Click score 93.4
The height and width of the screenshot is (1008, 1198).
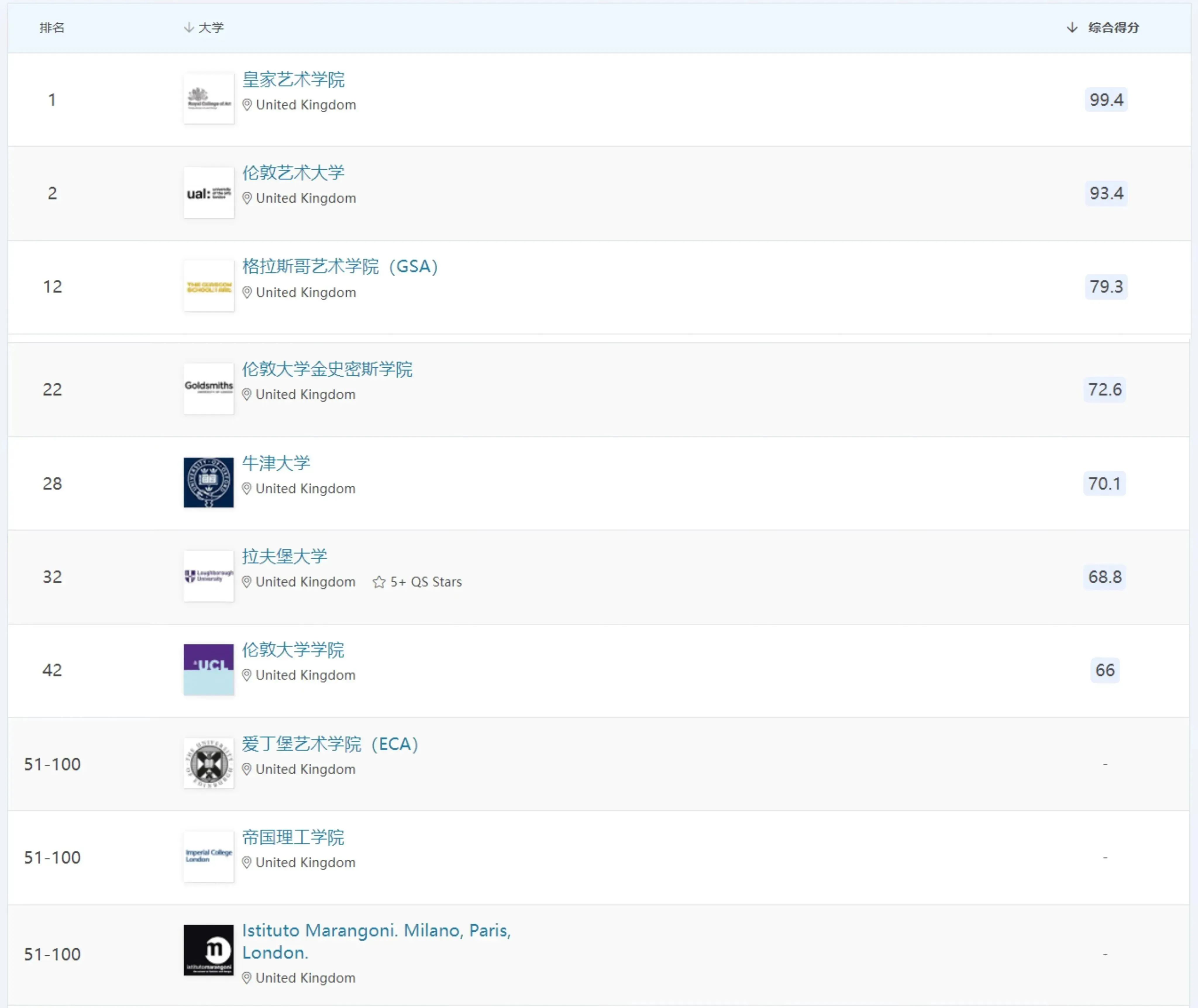[x=1106, y=193]
